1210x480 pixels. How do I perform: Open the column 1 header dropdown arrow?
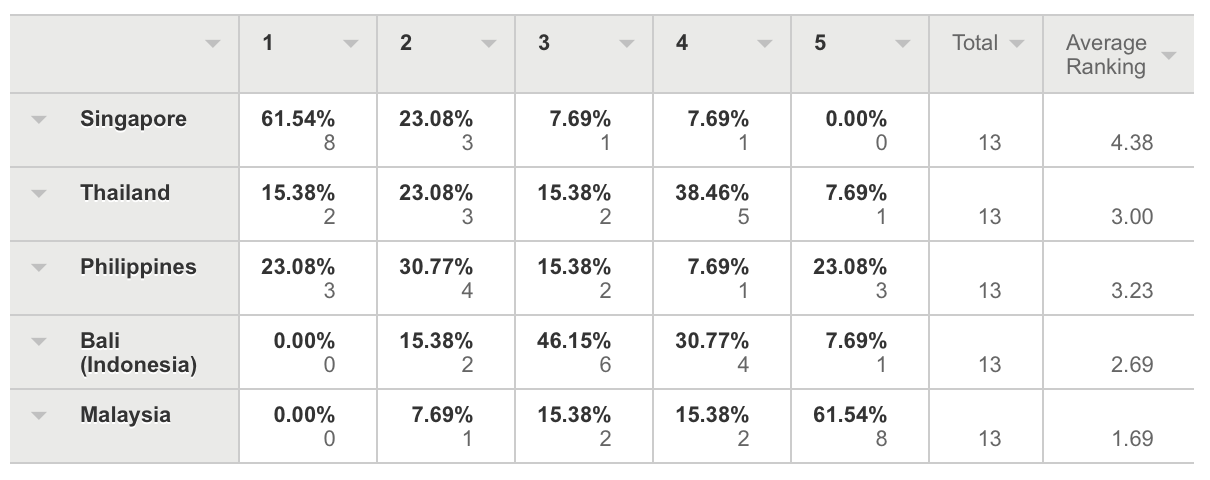[350, 44]
